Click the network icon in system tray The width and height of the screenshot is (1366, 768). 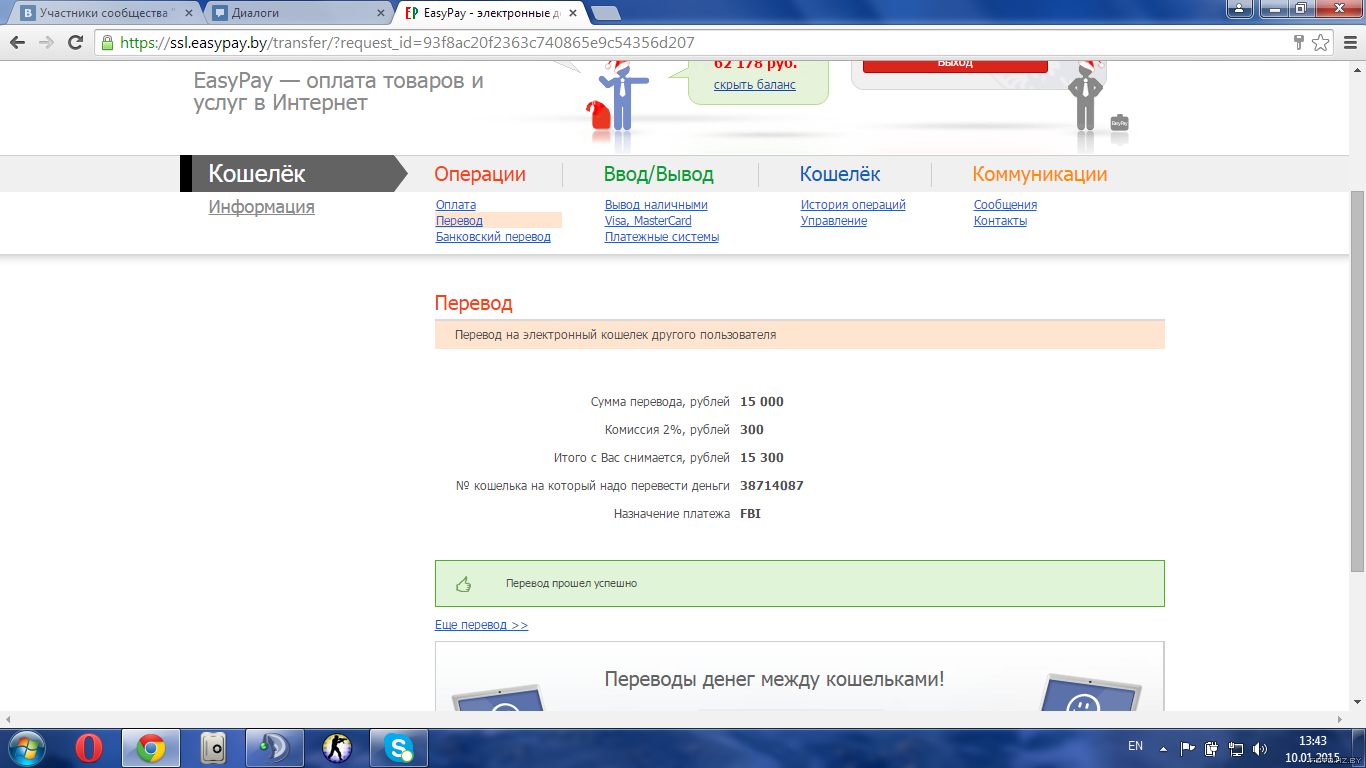(x=1236, y=748)
